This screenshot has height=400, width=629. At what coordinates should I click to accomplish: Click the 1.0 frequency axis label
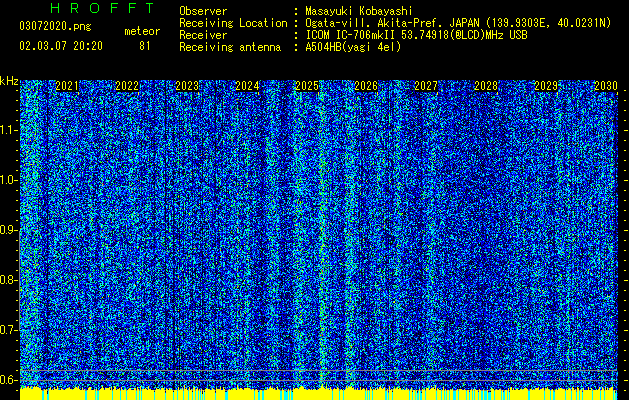pos(9,180)
